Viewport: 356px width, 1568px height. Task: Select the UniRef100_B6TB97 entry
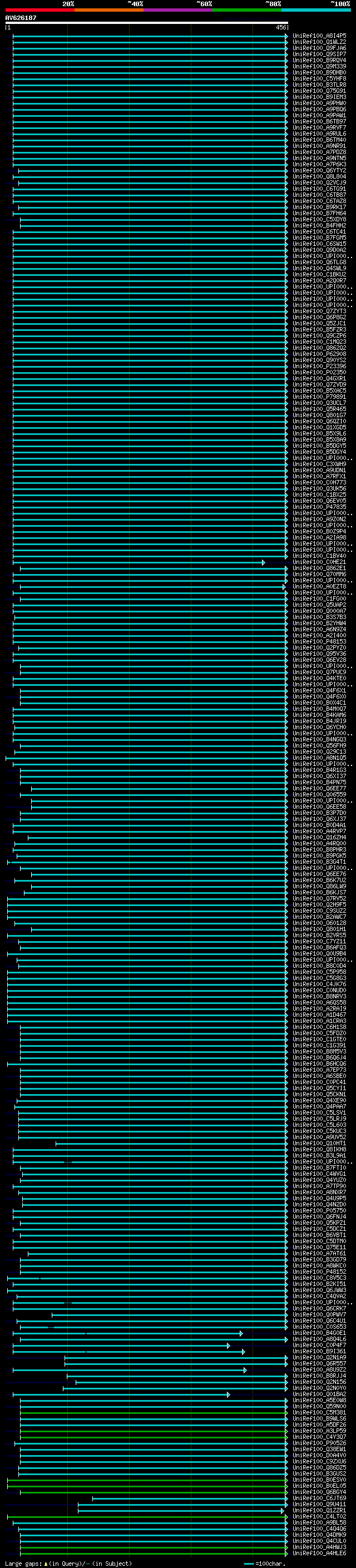click(x=319, y=121)
